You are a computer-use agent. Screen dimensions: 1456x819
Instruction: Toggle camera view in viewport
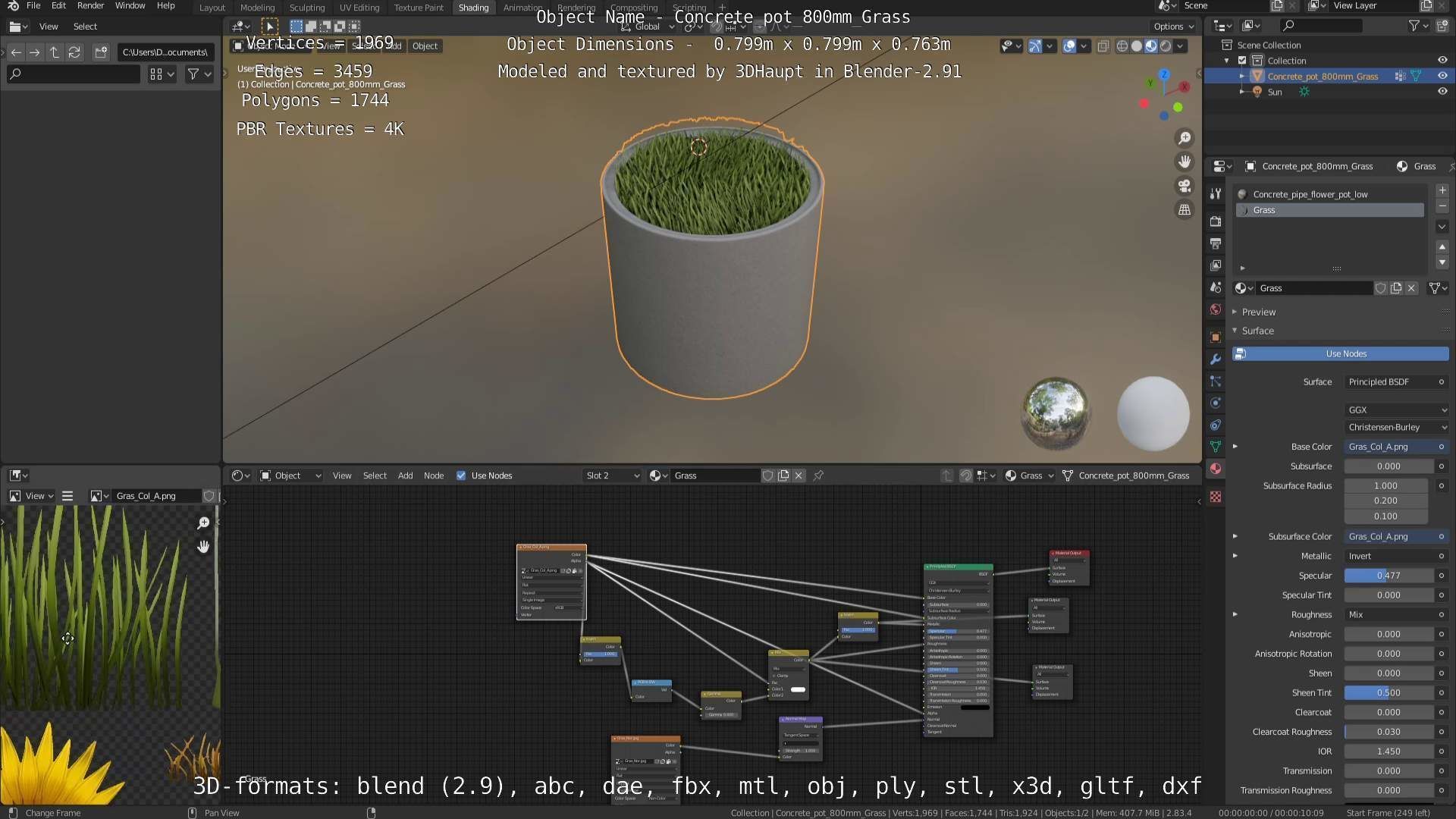(1185, 186)
